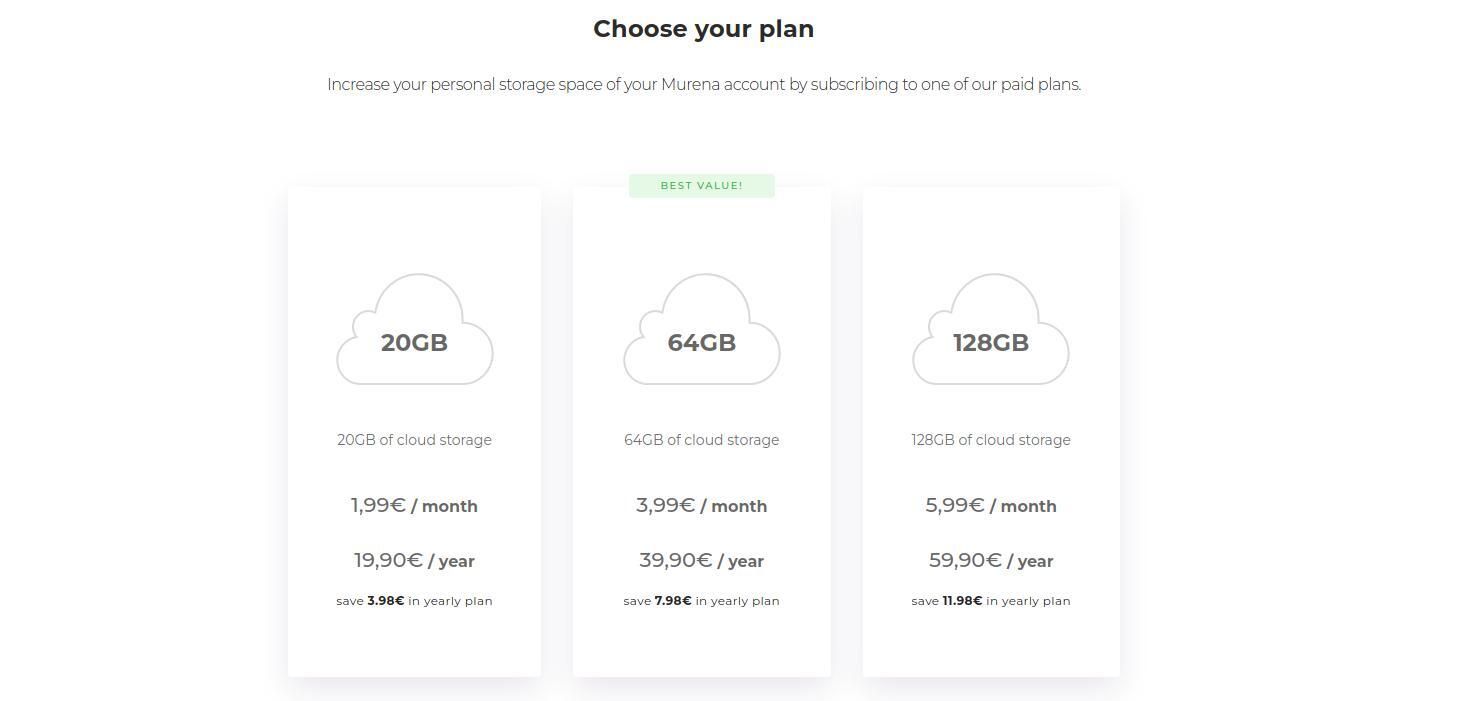
Task: Click the 'Choose your plan' heading
Action: tap(703, 29)
